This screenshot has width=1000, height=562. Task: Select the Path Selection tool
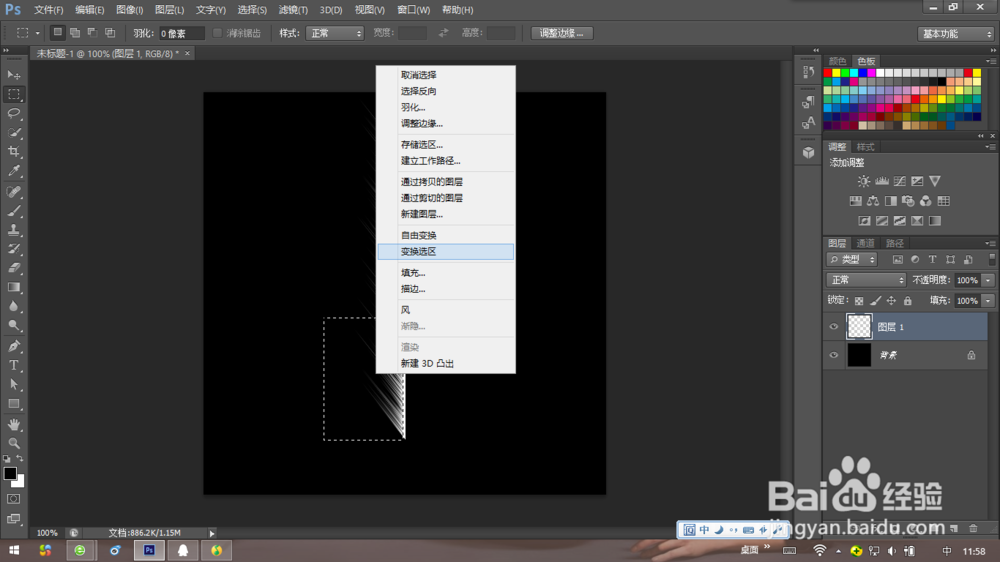[x=13, y=385]
